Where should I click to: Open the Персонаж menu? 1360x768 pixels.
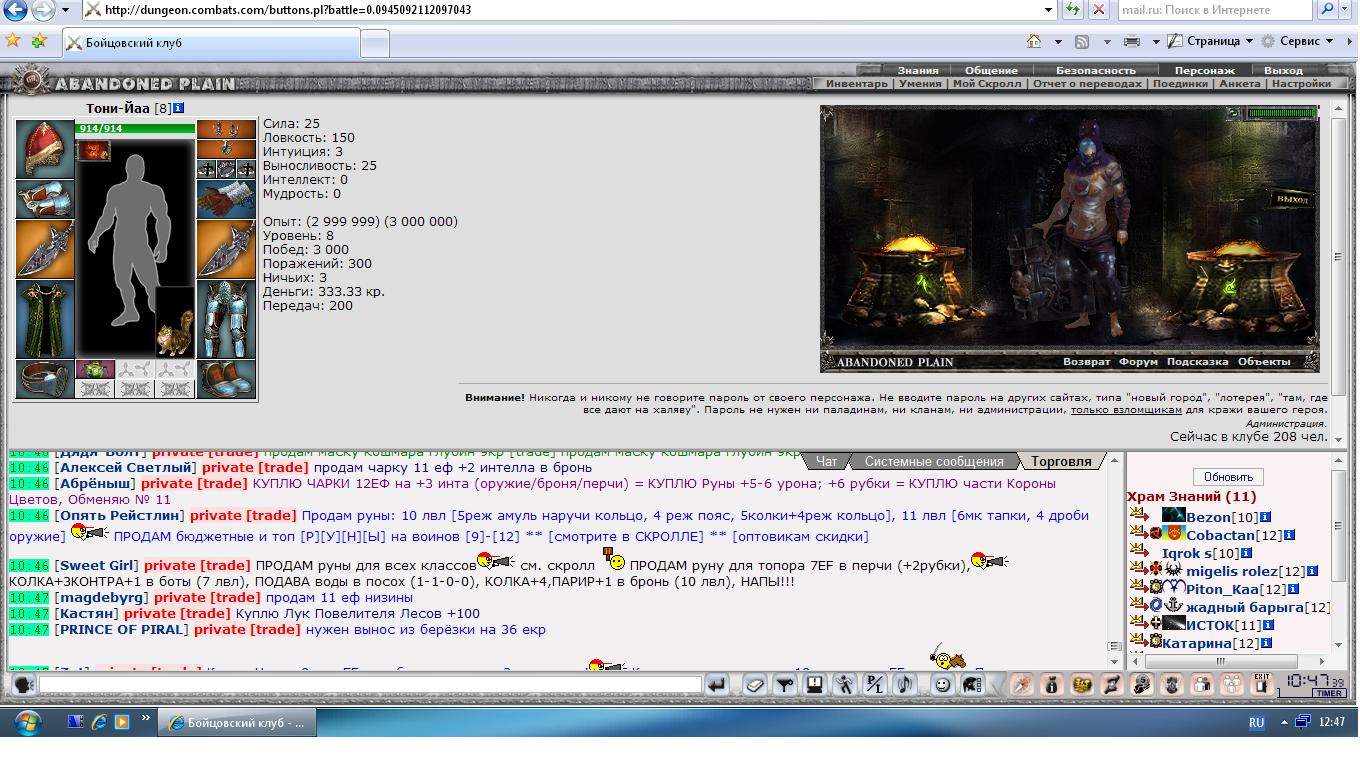tap(1204, 70)
